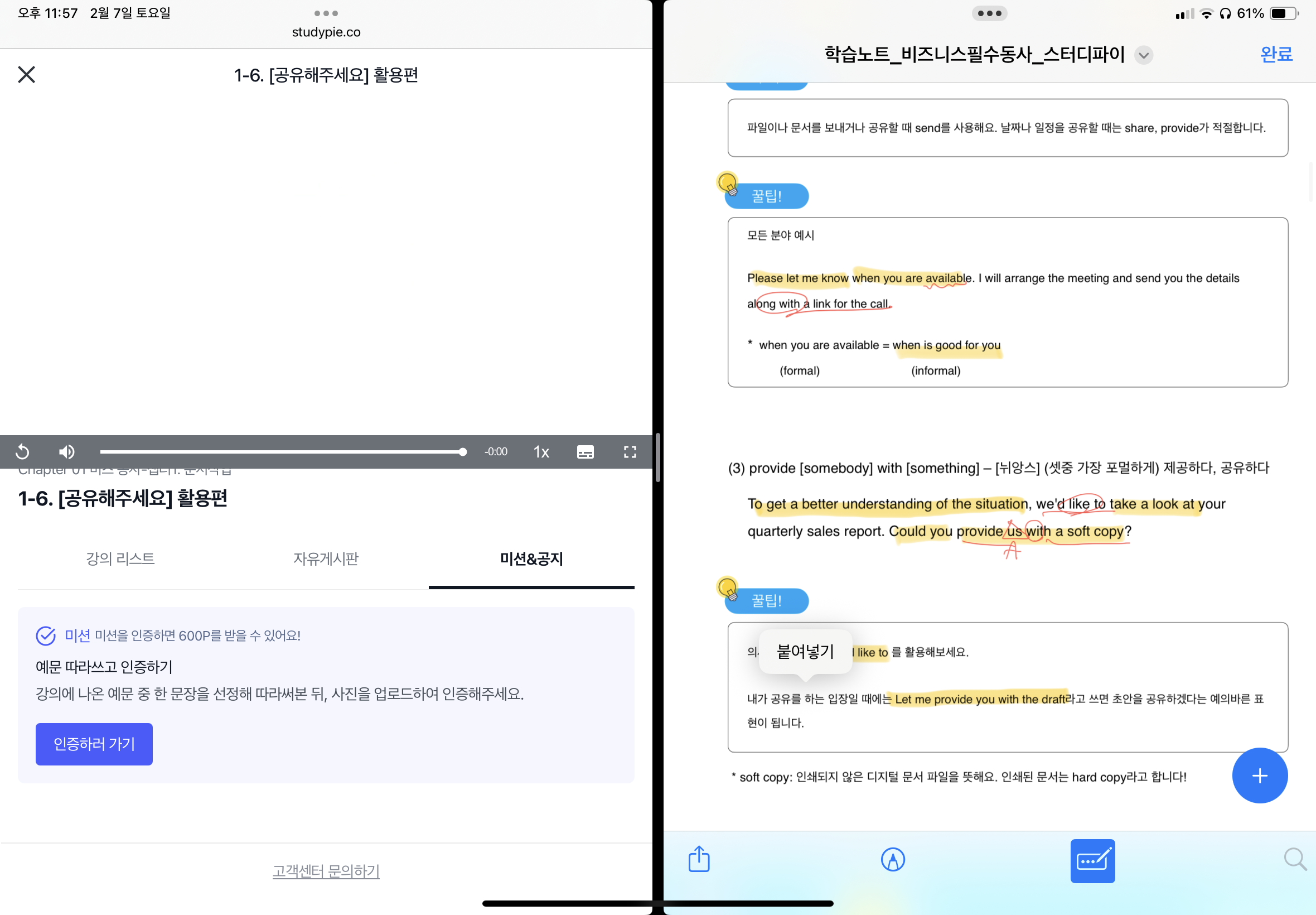This screenshot has height=915, width=1316.
Task: Open the share sheet icon
Action: tap(698, 859)
